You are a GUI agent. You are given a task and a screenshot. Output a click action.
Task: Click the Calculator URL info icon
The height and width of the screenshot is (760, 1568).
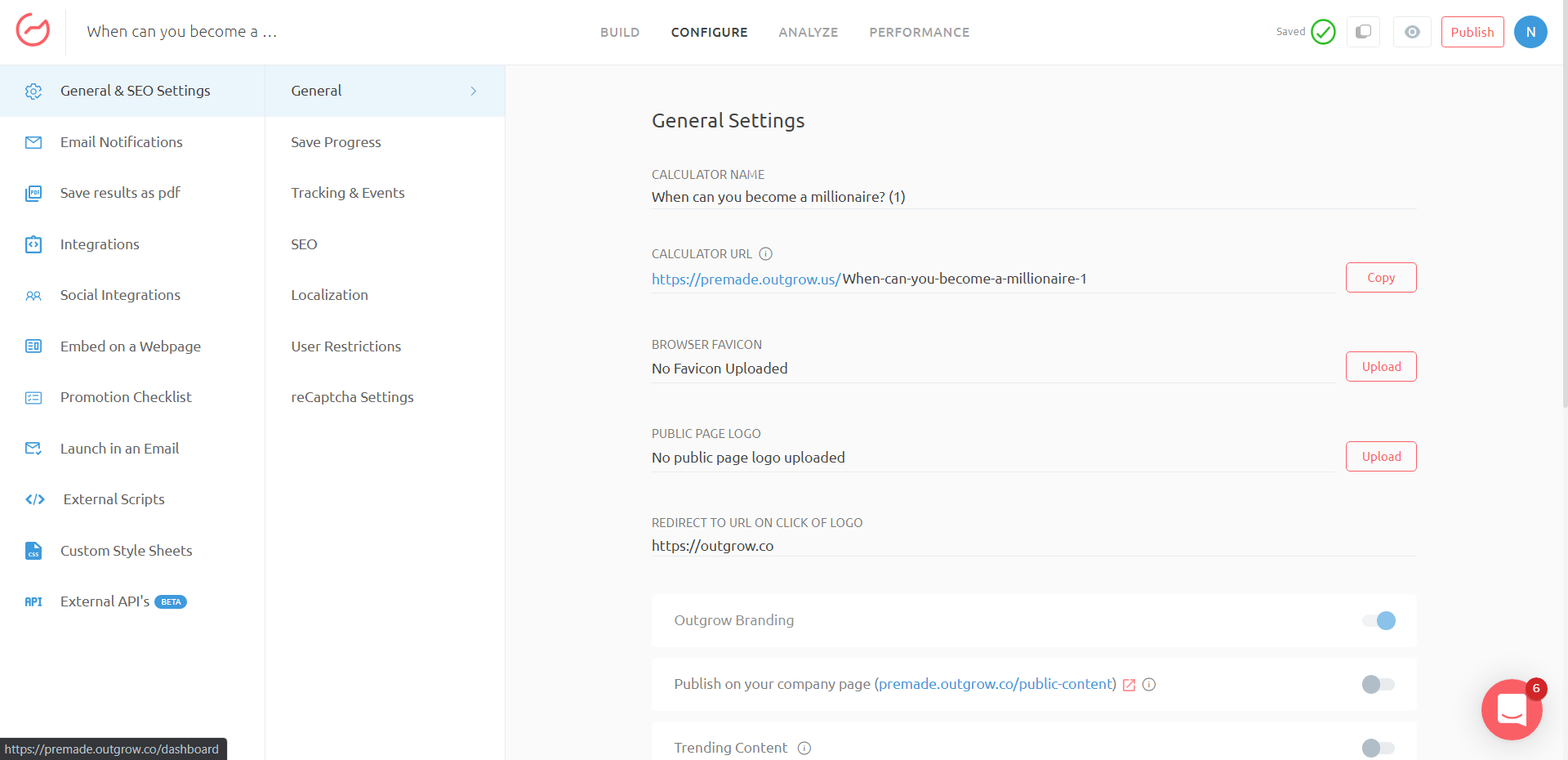(x=765, y=254)
